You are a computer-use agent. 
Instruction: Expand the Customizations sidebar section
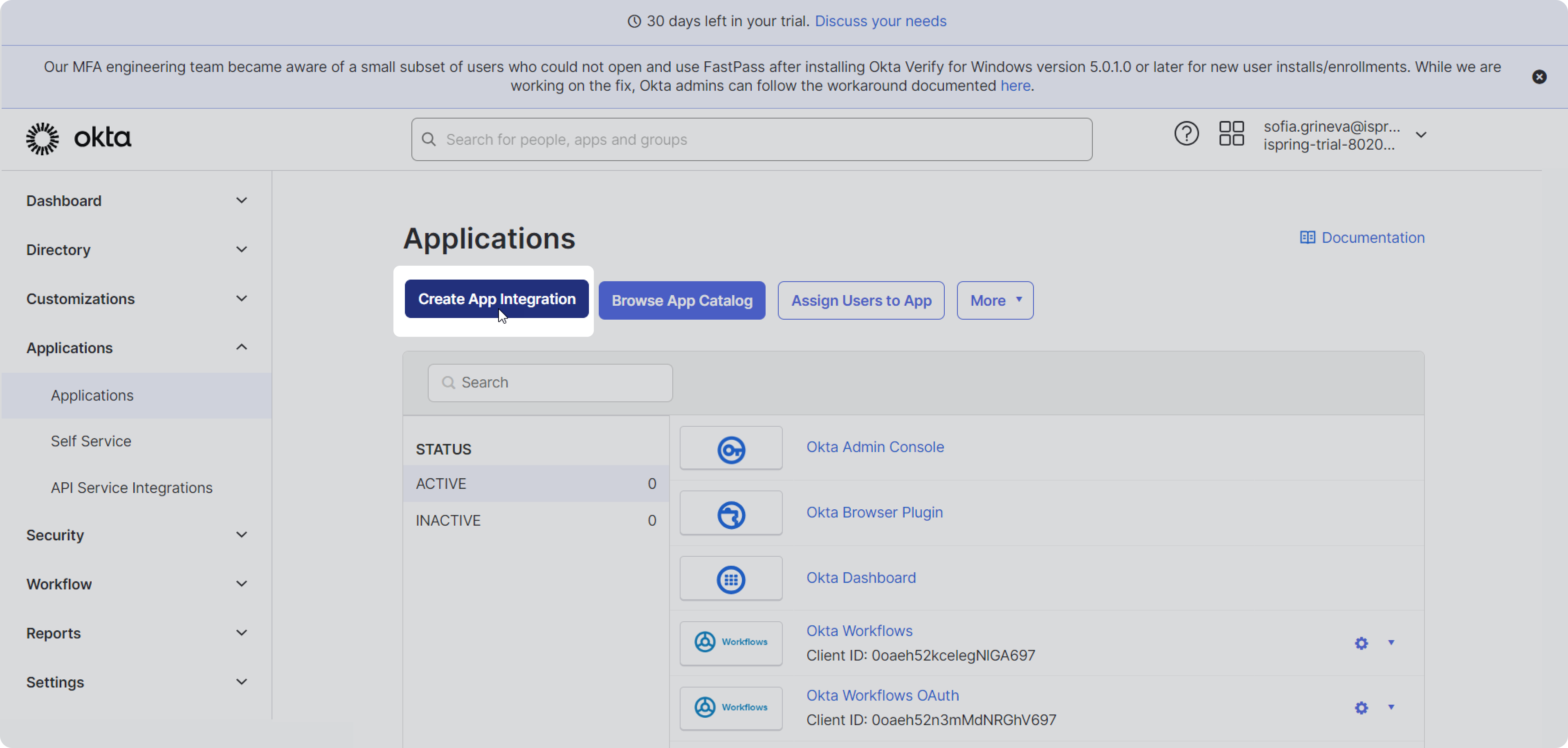tap(242, 299)
